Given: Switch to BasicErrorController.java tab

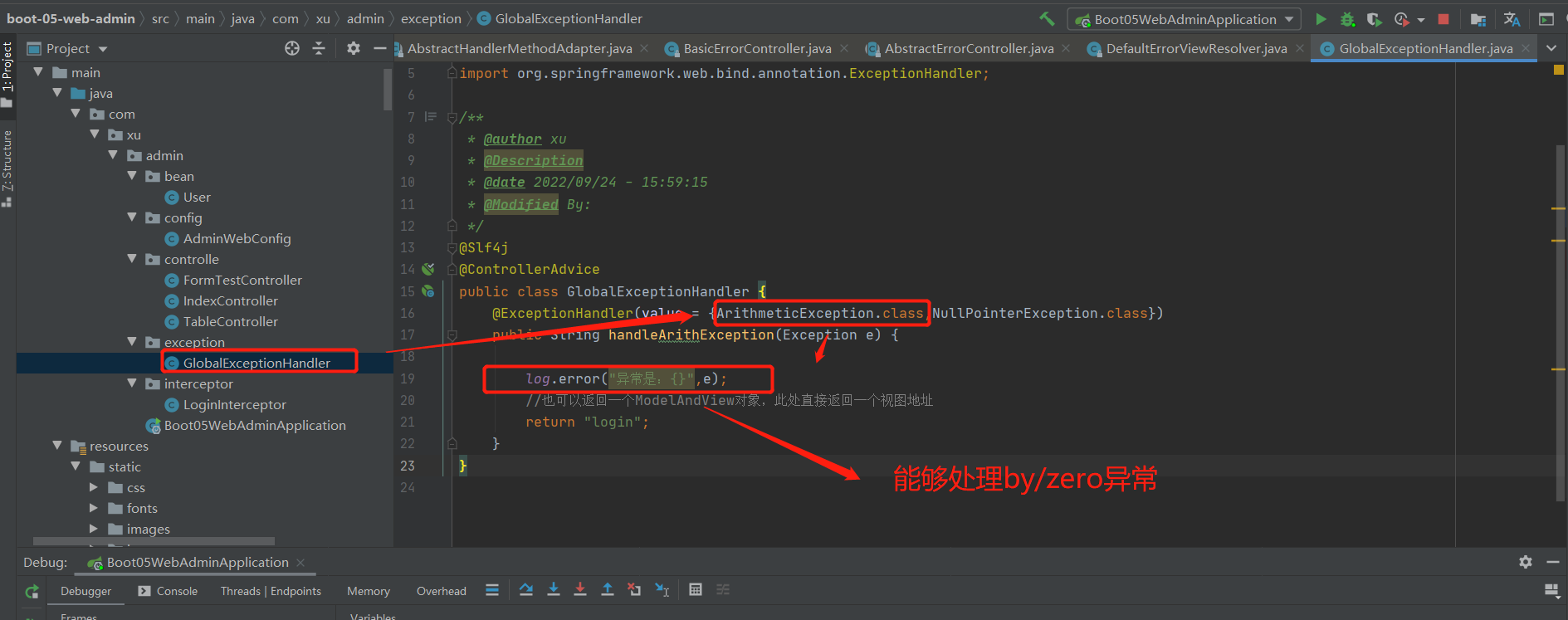Looking at the screenshot, I should (x=757, y=48).
